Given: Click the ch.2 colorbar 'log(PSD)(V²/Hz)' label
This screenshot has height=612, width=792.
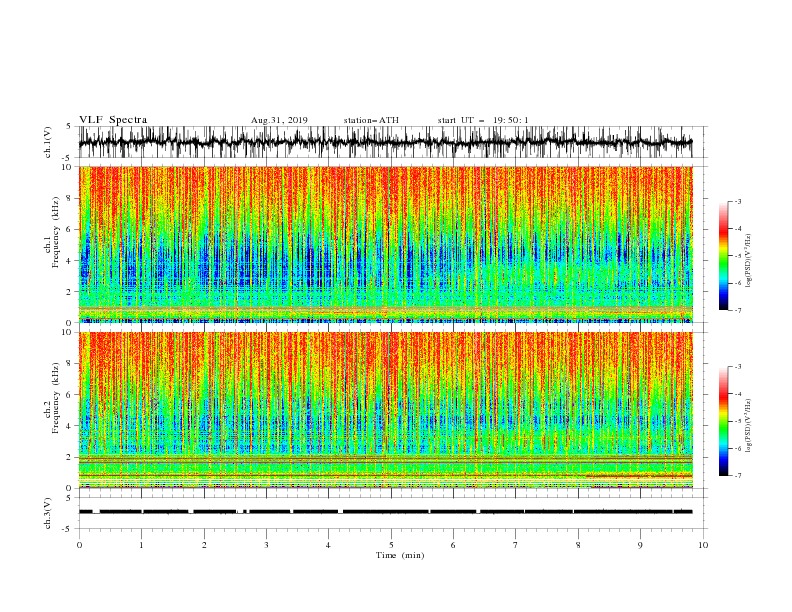Looking at the screenshot, I should coord(749,426).
